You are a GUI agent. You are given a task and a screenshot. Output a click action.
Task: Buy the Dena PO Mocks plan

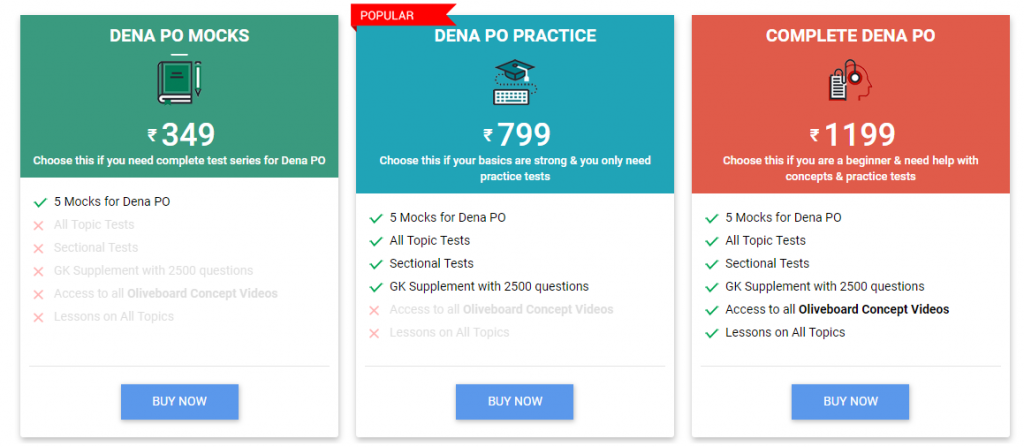pyautogui.click(x=180, y=401)
